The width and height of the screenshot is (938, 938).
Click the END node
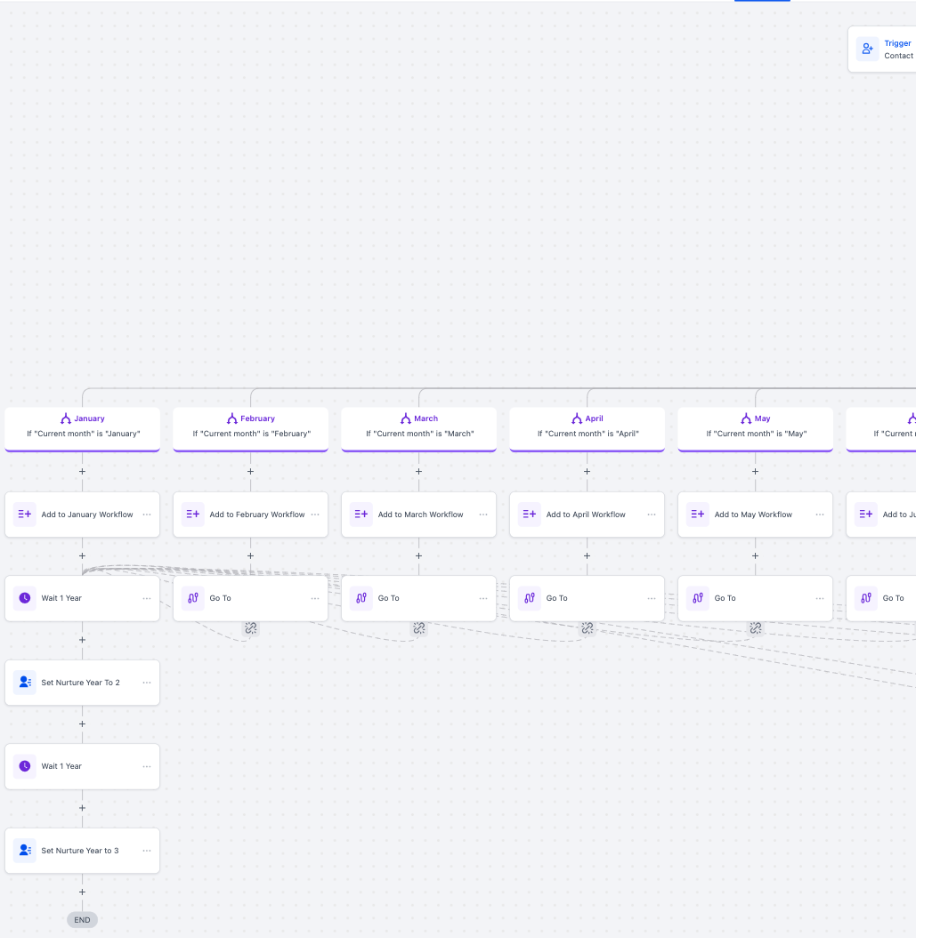click(82, 920)
